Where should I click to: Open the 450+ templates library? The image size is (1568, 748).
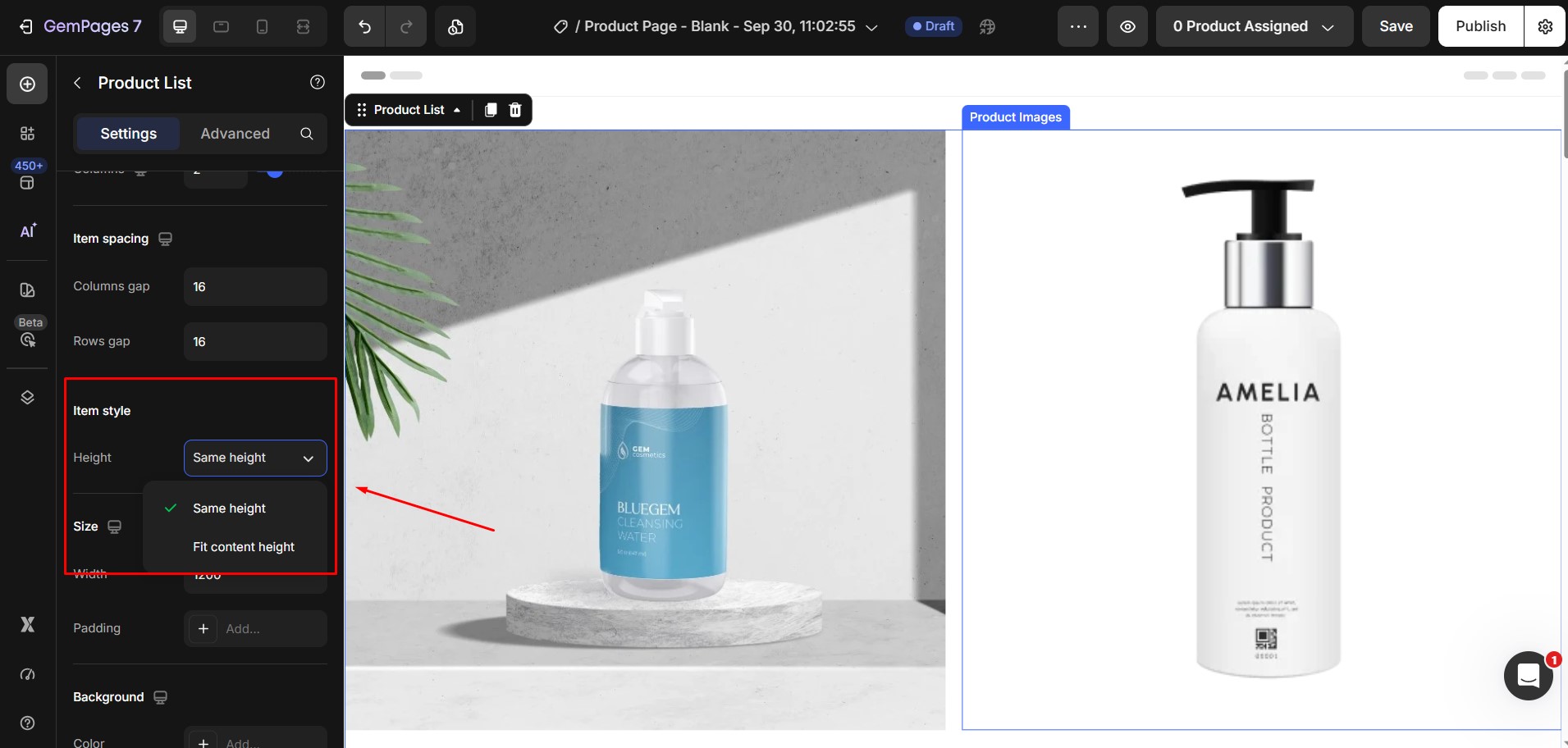pos(28,175)
